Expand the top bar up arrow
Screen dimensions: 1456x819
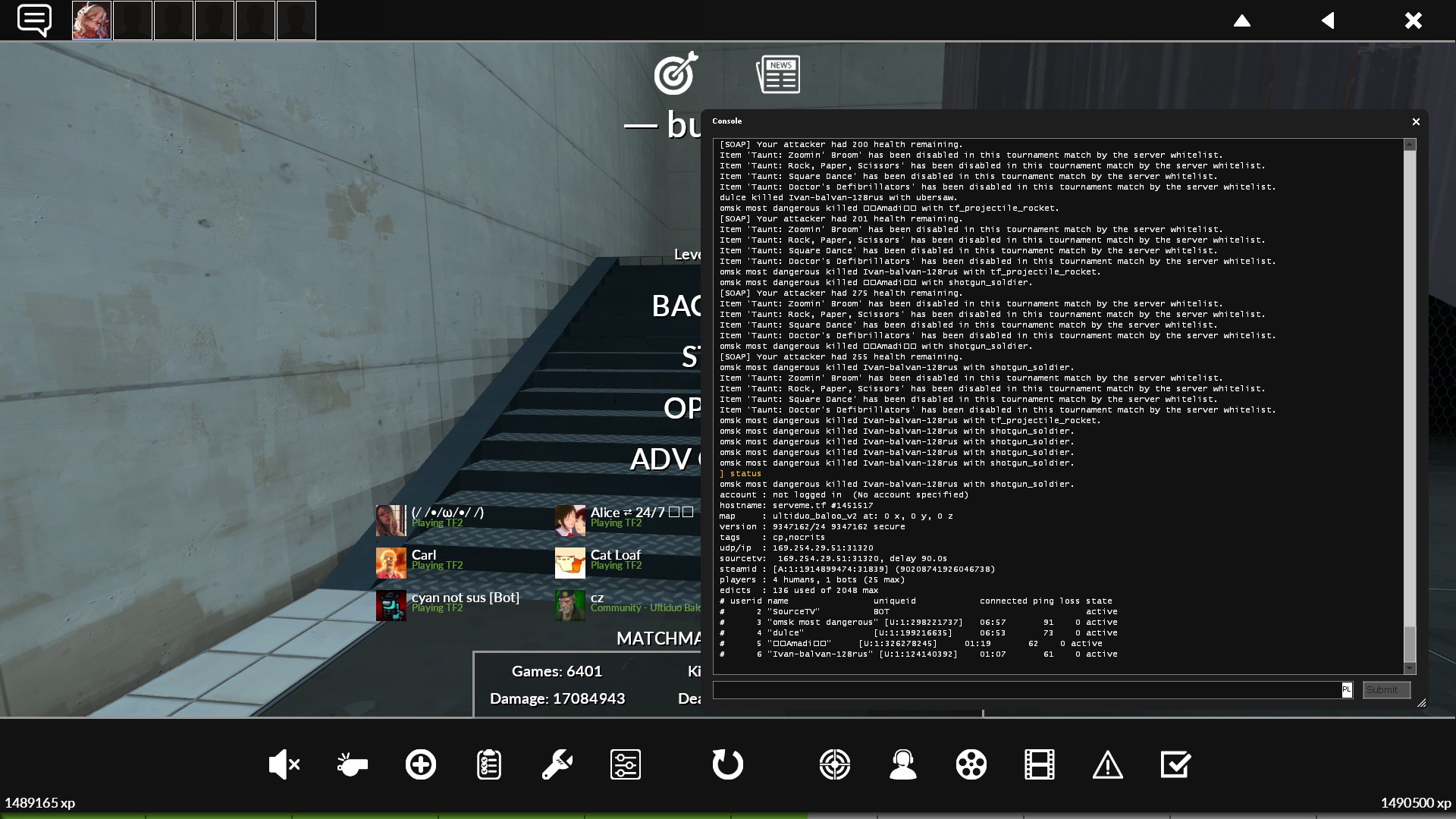[1242, 20]
